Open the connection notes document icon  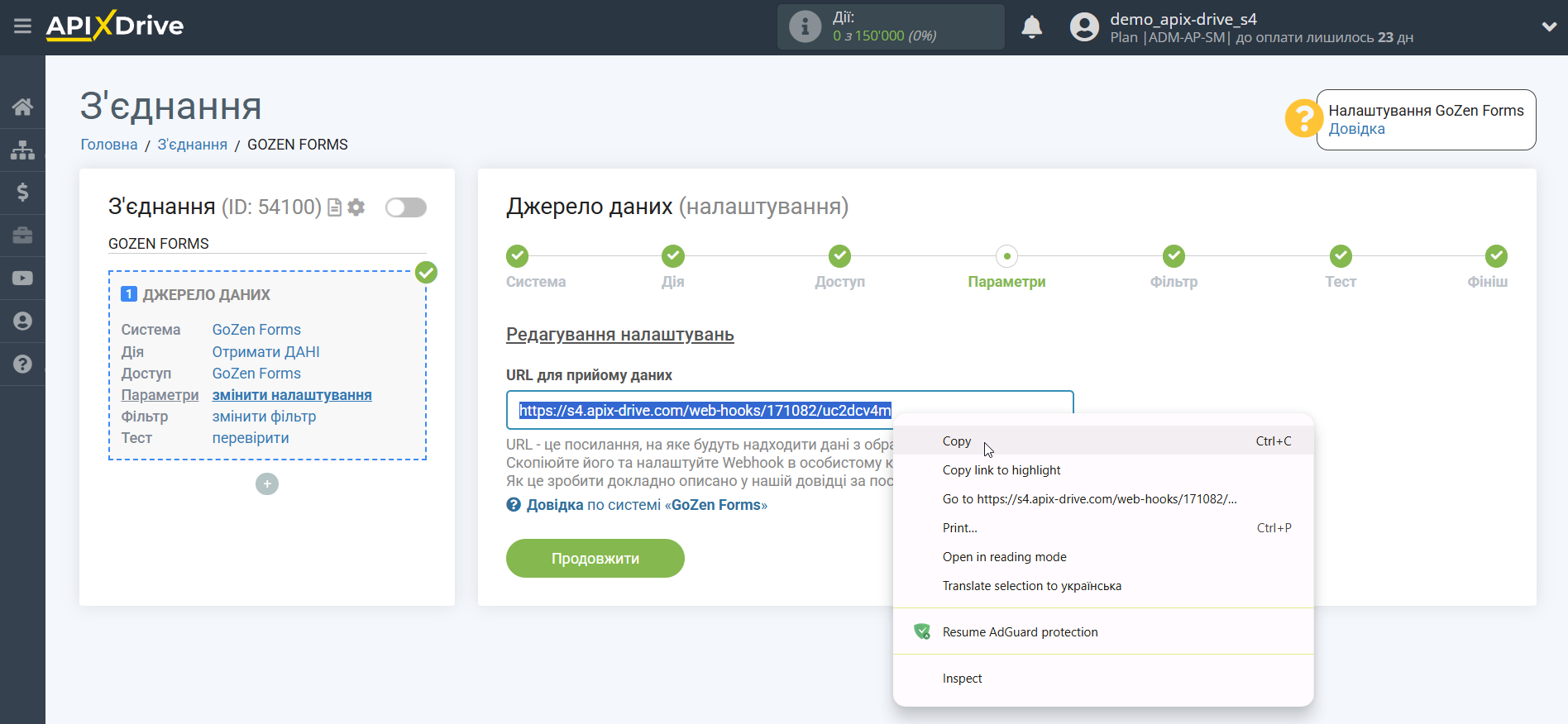pyautogui.click(x=334, y=207)
